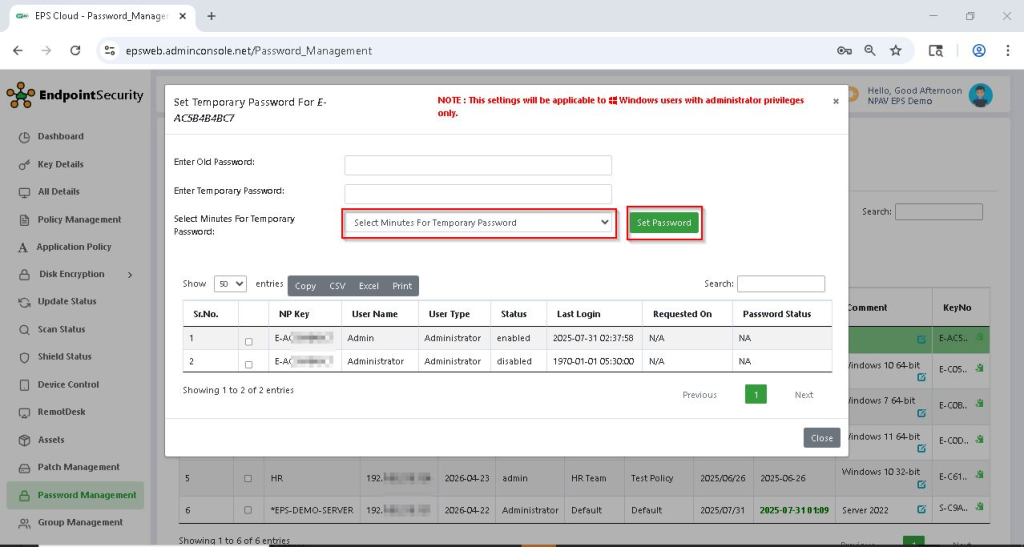Viewport: 1024px width, 547px height.
Task: Dismiss the dialog with Close button
Action: [821, 438]
